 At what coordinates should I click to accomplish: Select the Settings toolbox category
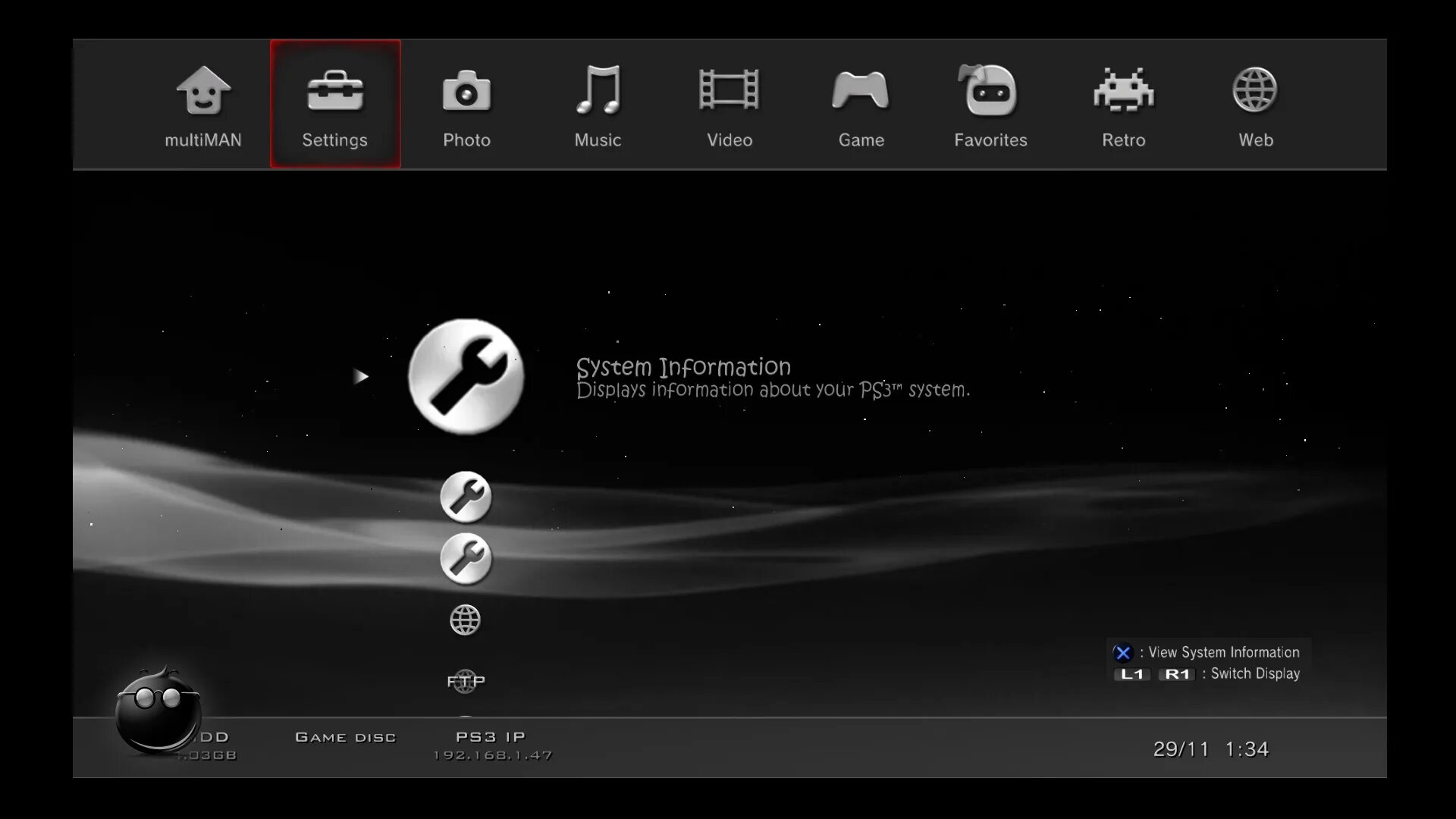pyautogui.click(x=335, y=104)
